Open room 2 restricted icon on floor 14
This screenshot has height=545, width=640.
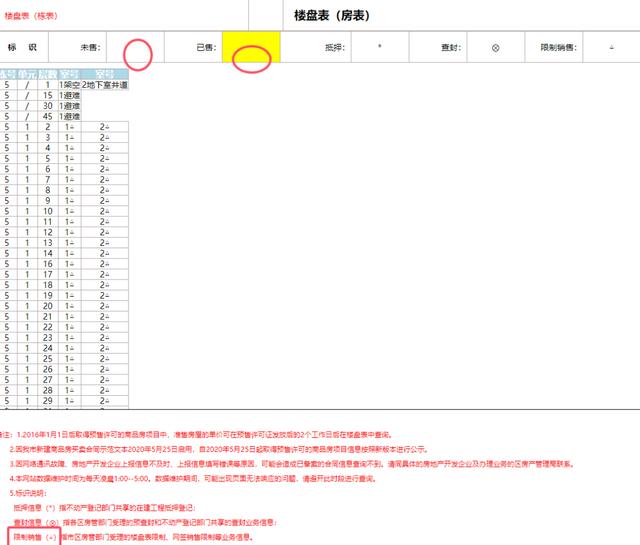tap(107, 254)
